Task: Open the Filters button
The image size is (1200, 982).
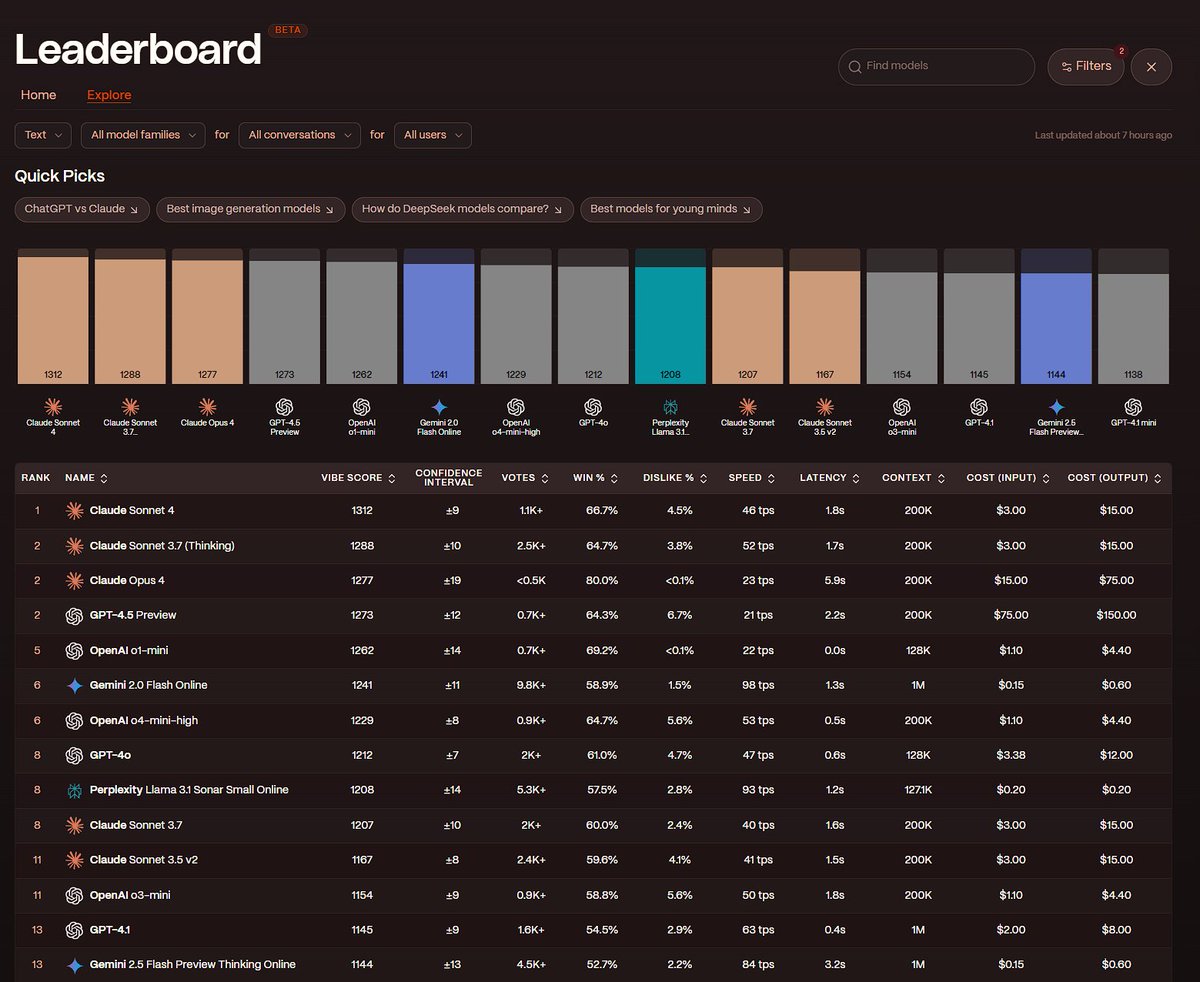Action: 1086,66
